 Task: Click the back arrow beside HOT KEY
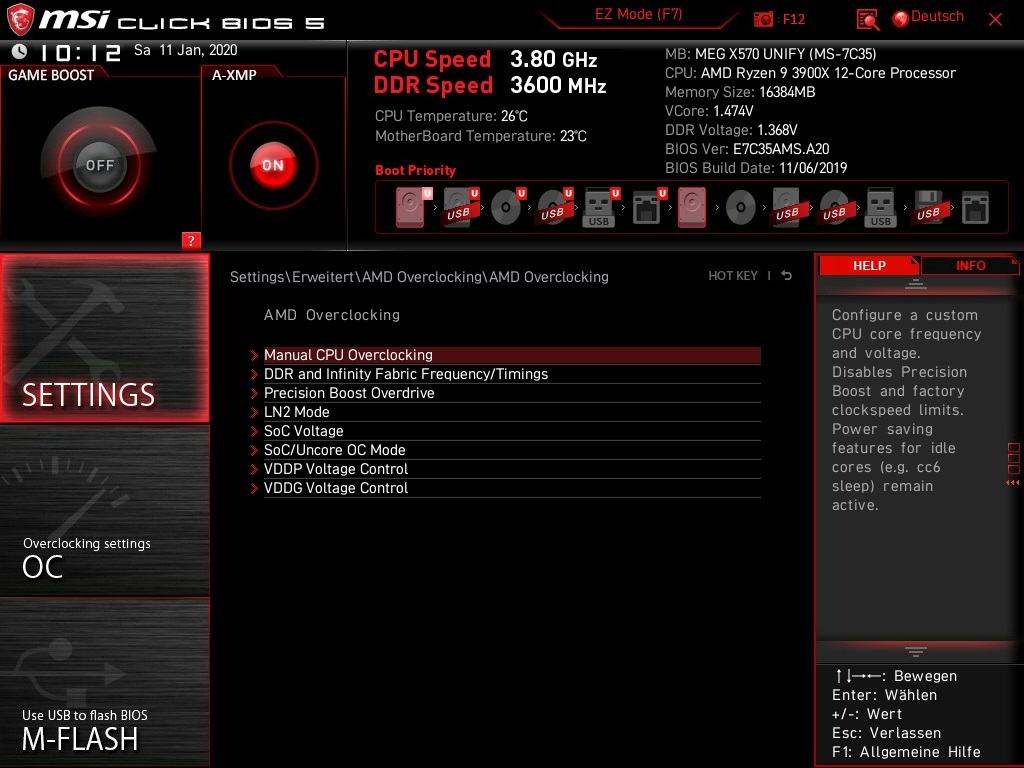tap(787, 276)
